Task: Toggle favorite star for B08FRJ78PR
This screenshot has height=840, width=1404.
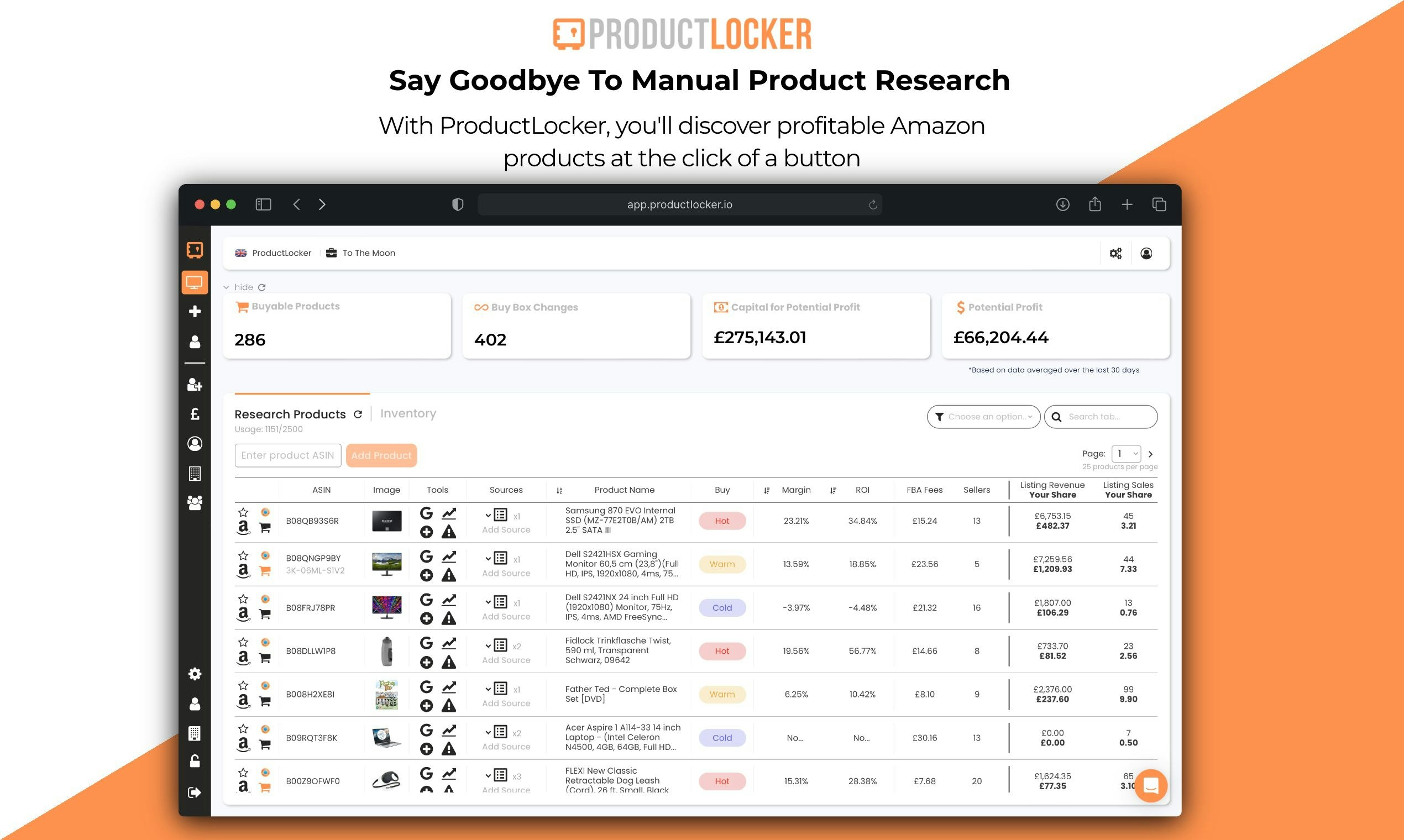Action: tap(243, 599)
